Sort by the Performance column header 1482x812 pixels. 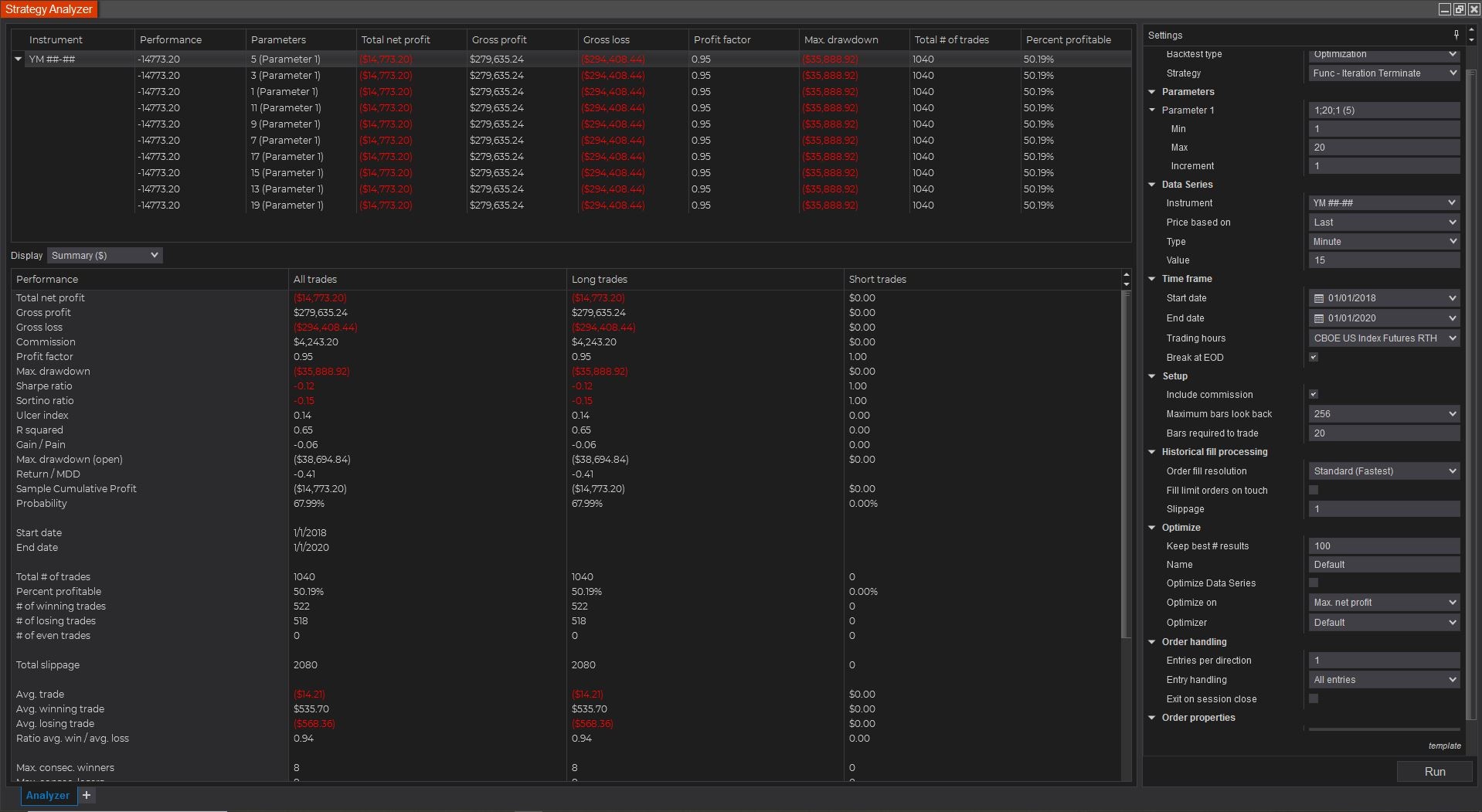click(x=189, y=39)
